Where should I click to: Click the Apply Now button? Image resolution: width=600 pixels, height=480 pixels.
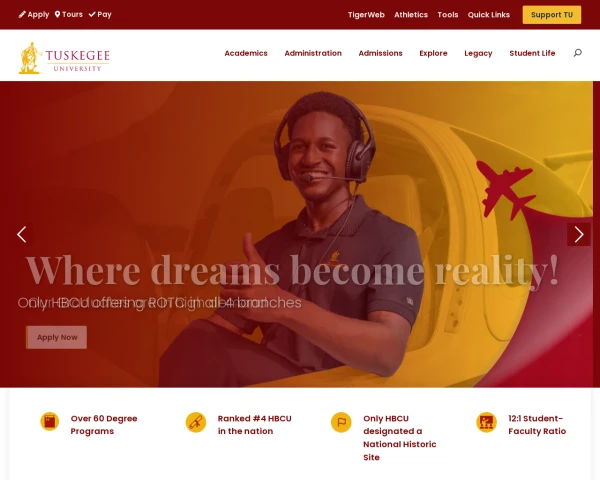click(57, 337)
